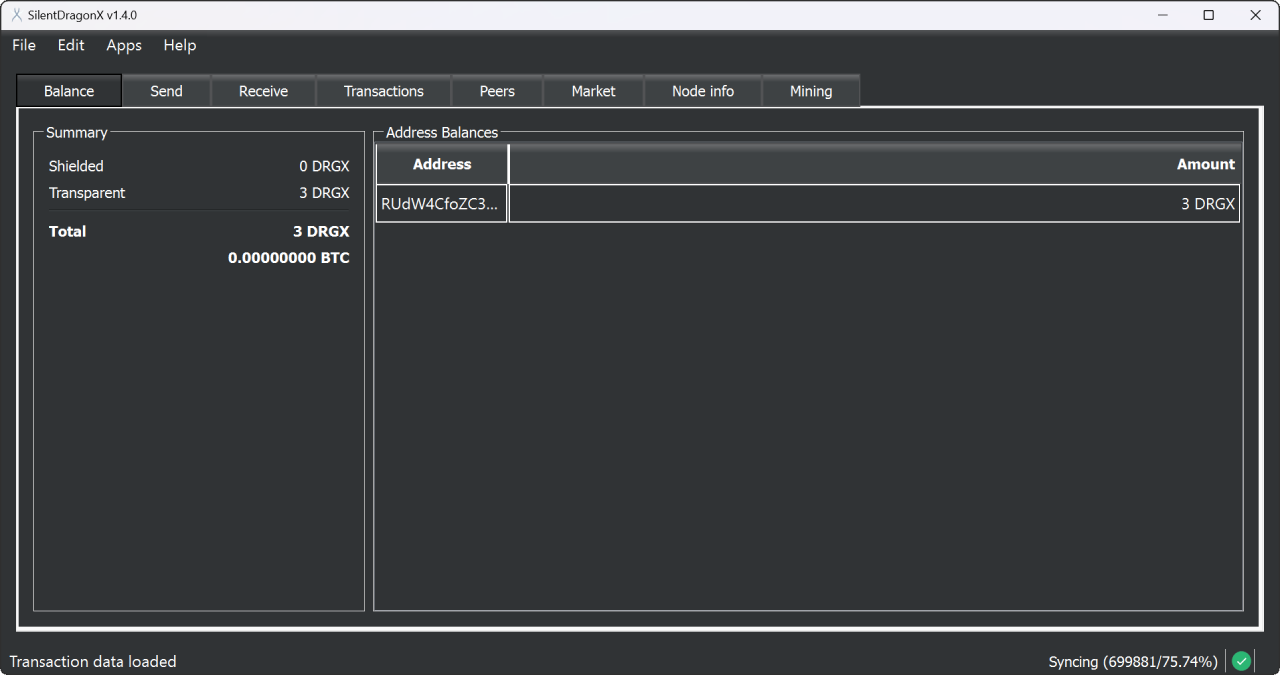Screen dimensions: 1280x675
Task: Switch to the Send tab
Action: [x=166, y=90]
